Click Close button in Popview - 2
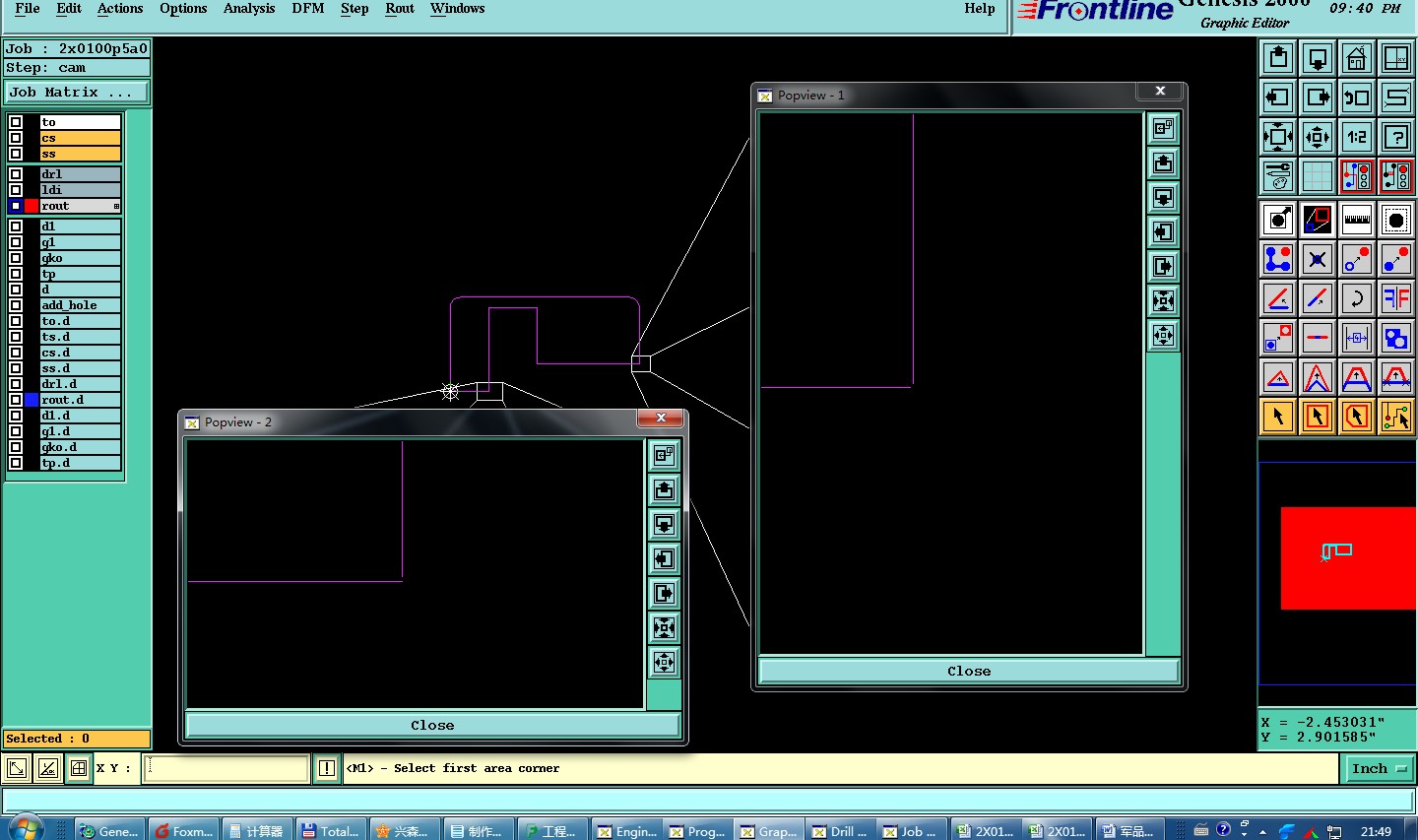The image size is (1418, 840). (432, 725)
